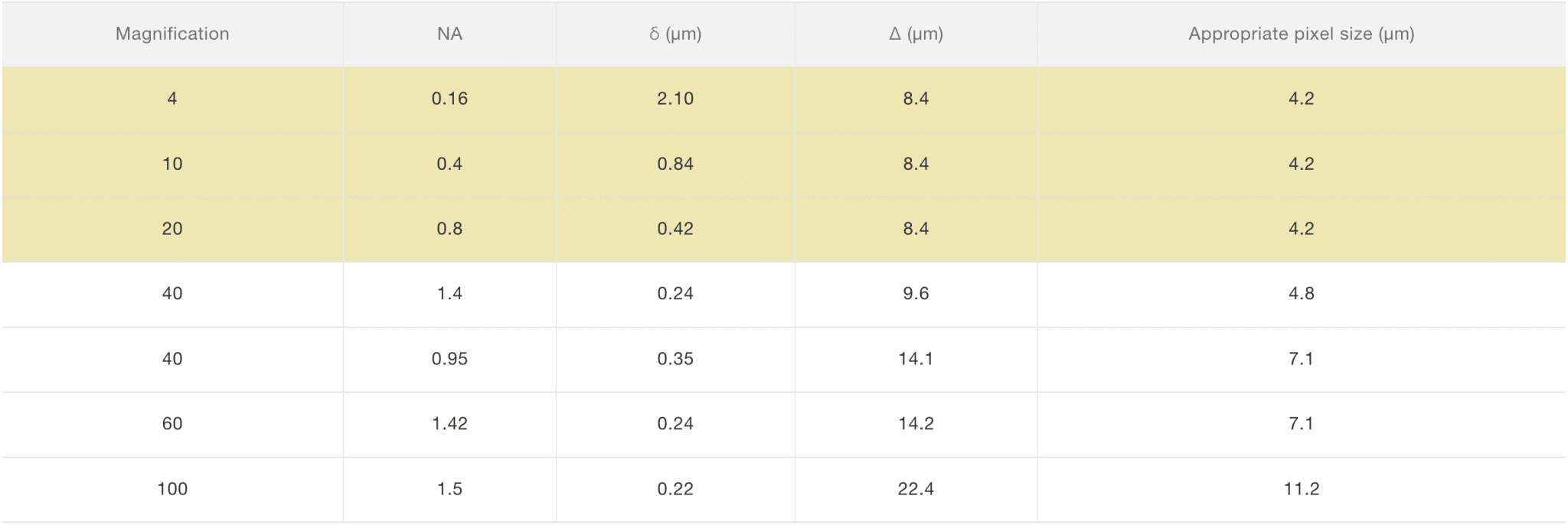Screen dimensions: 1568x525
Task: Click magnification 60 cell
Action: click(172, 424)
